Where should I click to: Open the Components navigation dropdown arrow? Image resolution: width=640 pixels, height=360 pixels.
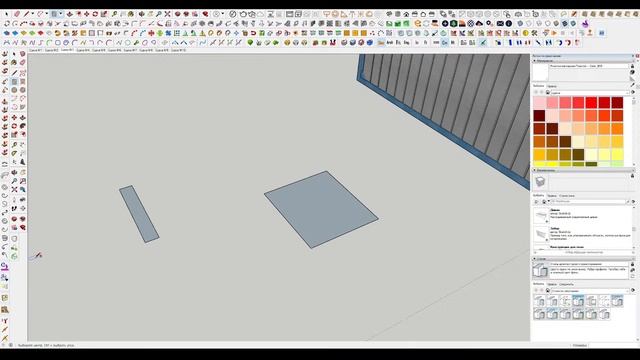point(549,202)
